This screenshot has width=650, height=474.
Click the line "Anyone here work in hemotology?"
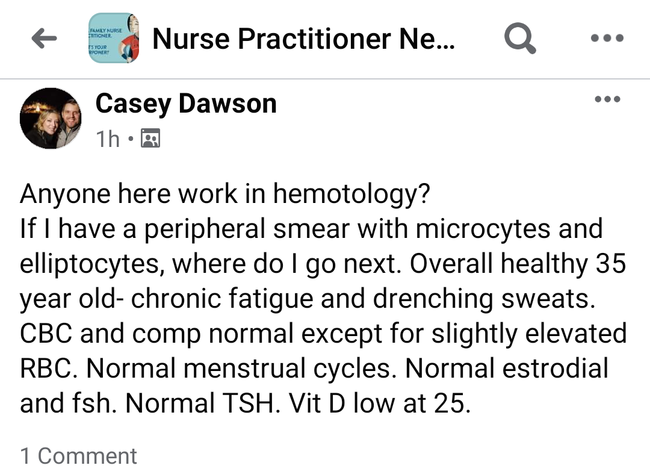click(x=225, y=194)
